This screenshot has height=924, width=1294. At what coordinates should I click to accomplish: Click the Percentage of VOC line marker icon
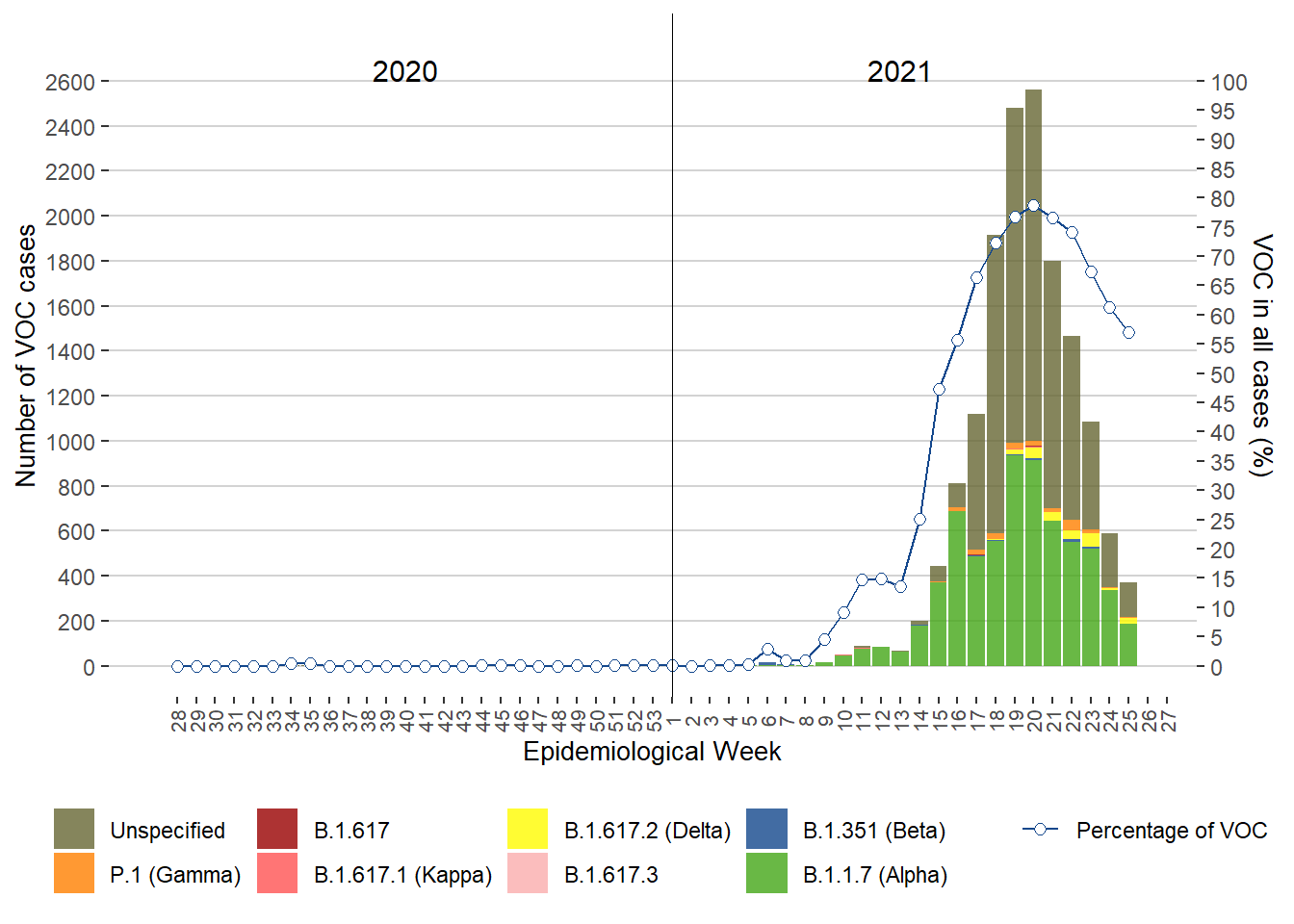(1040, 830)
